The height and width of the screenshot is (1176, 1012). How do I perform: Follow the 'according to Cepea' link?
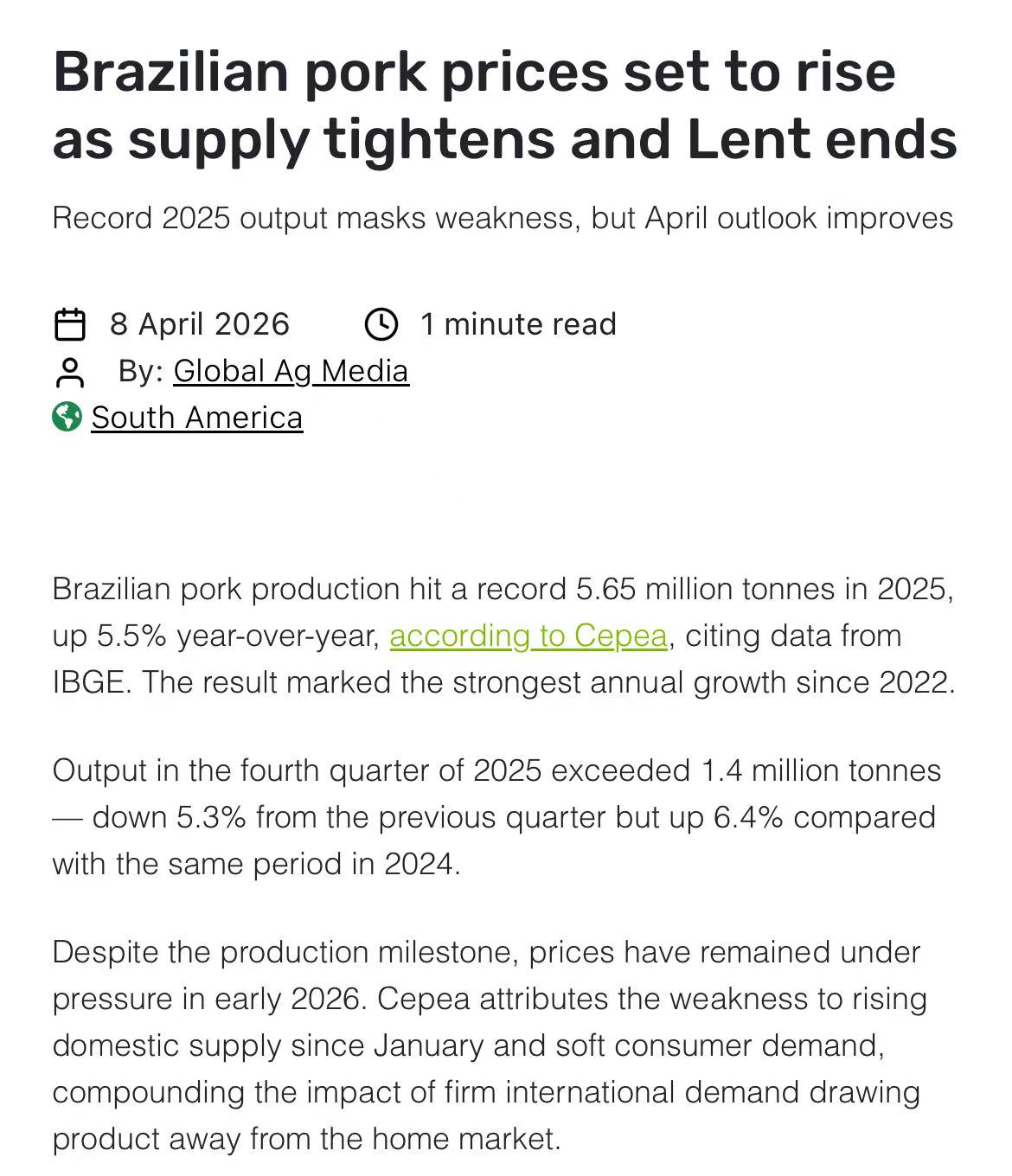tap(528, 636)
